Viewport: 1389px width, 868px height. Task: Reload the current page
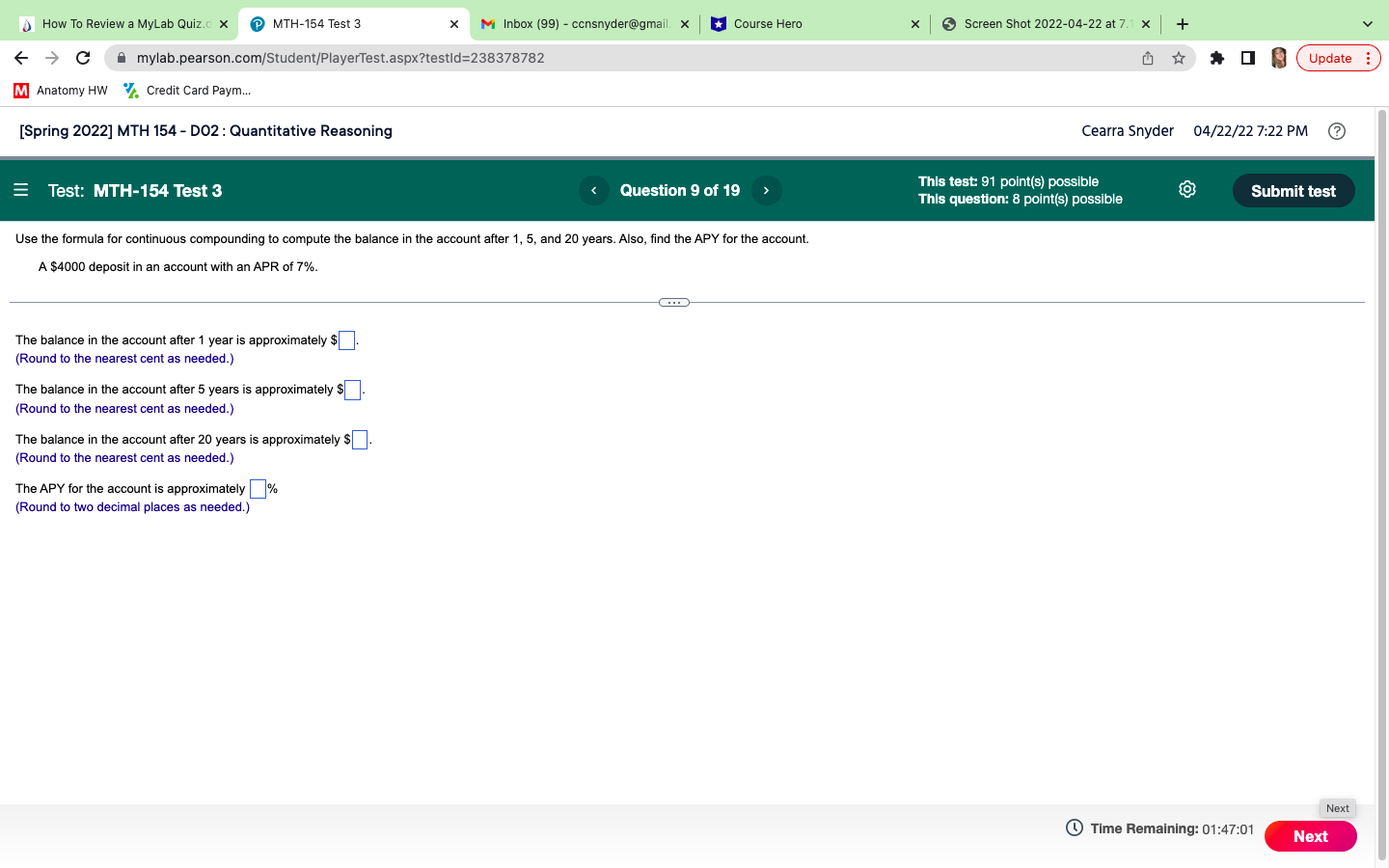tap(82, 58)
